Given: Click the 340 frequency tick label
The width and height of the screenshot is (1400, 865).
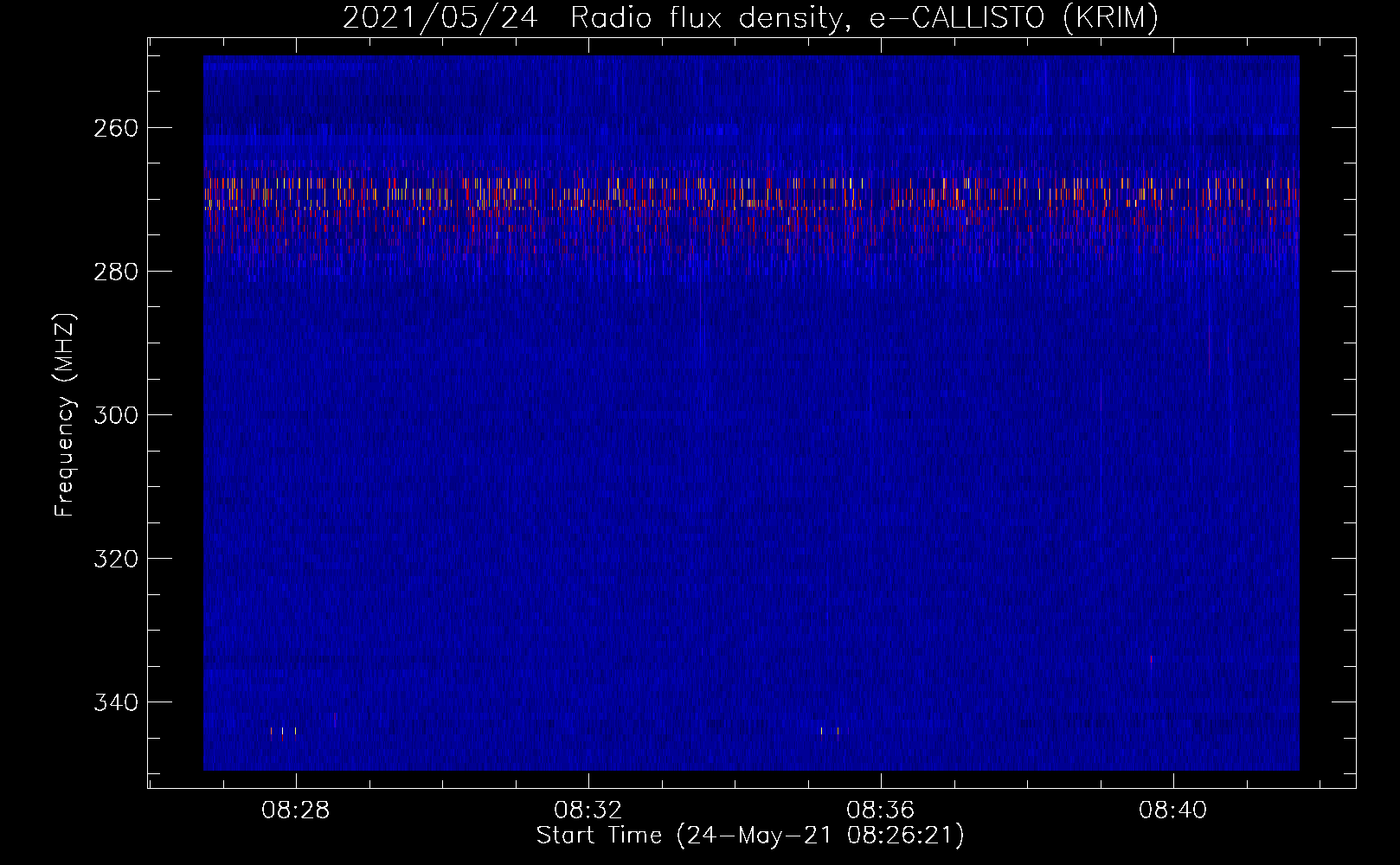Looking at the screenshot, I should (116, 702).
